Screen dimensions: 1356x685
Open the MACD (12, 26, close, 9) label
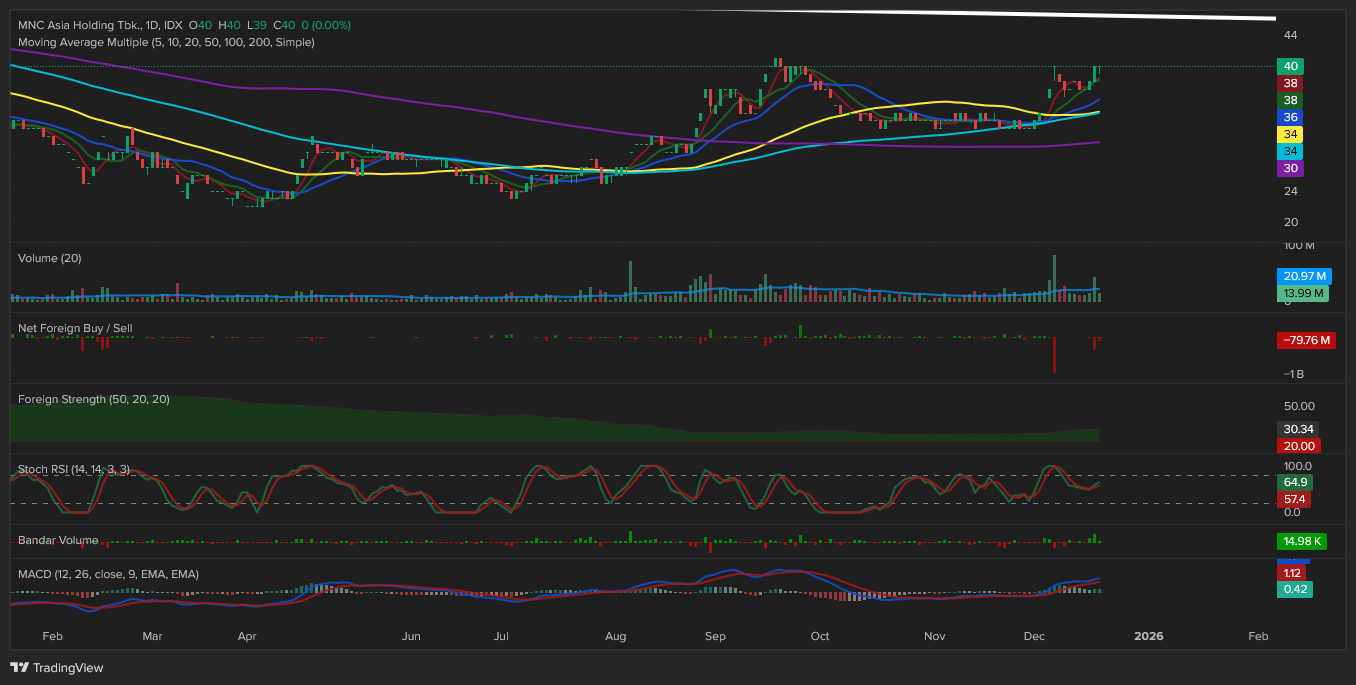(x=108, y=574)
